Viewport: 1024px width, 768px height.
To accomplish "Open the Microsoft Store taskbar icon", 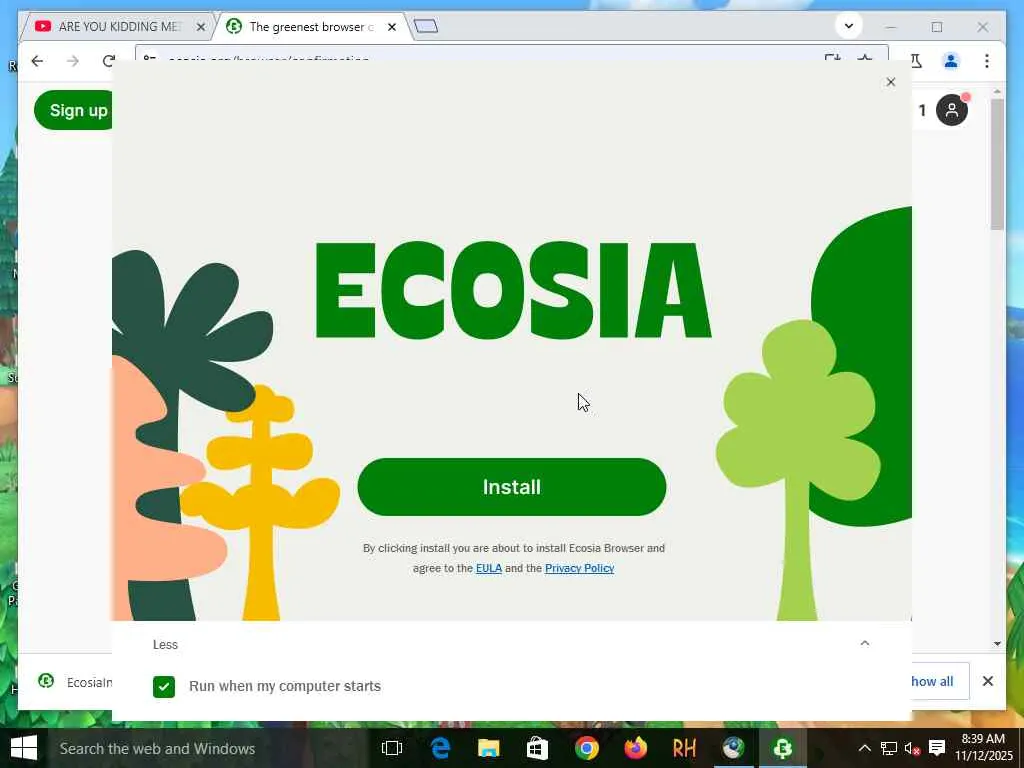I will click(537, 748).
